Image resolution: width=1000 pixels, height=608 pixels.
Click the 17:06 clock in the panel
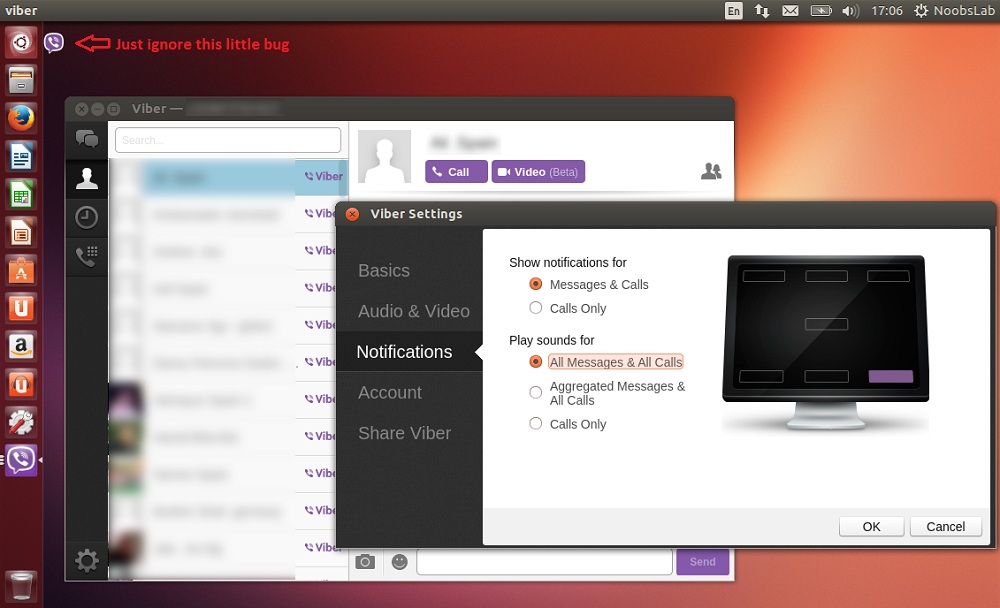pyautogui.click(x=887, y=11)
